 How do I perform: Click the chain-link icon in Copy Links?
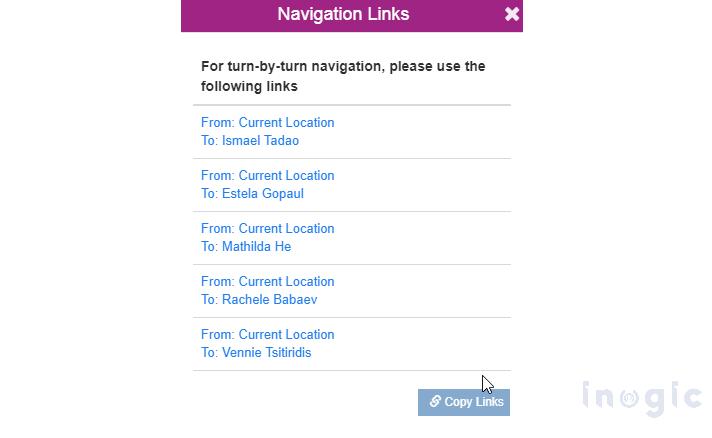[435, 401]
